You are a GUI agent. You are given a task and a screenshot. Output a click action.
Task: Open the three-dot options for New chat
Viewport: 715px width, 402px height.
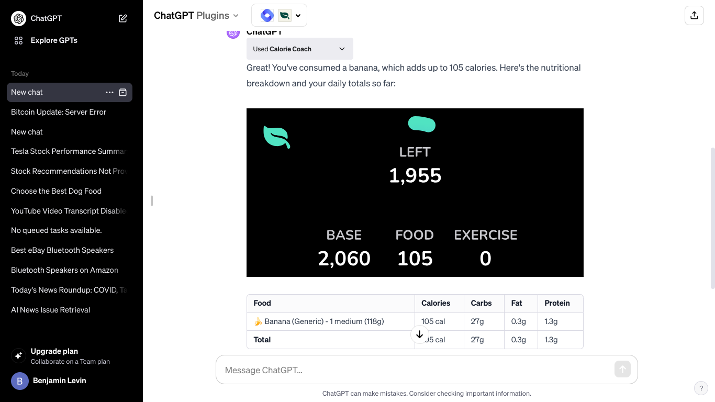(109, 92)
